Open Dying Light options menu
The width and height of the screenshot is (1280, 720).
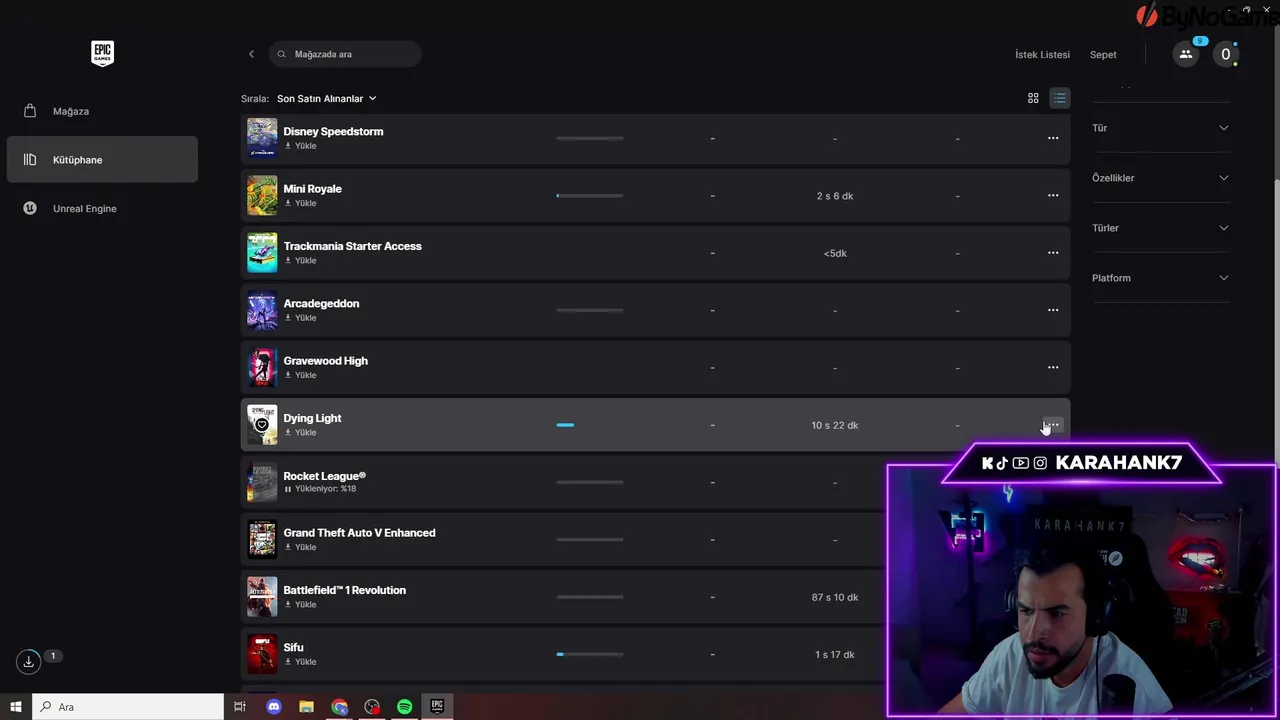point(1053,425)
